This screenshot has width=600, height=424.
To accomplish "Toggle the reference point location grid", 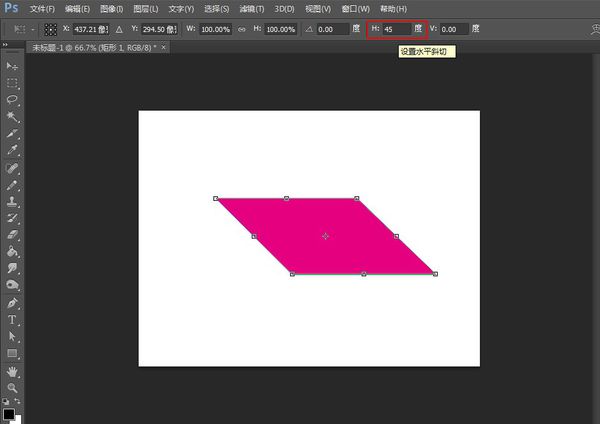I will point(49,29).
